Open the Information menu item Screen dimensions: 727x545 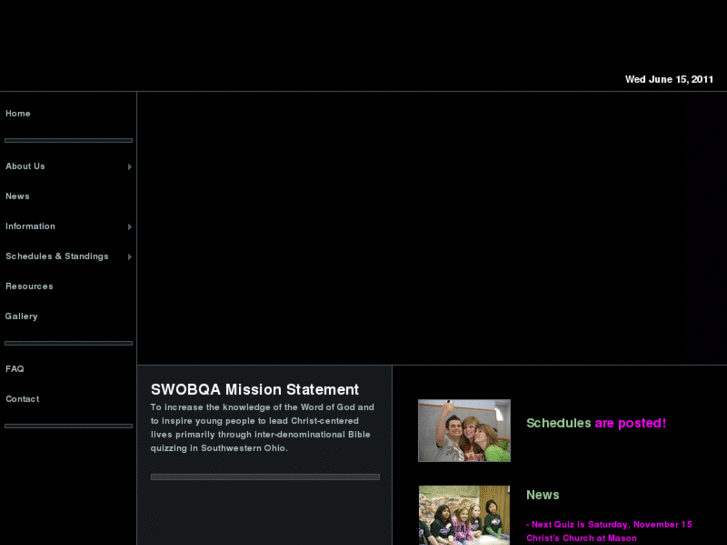(x=30, y=226)
